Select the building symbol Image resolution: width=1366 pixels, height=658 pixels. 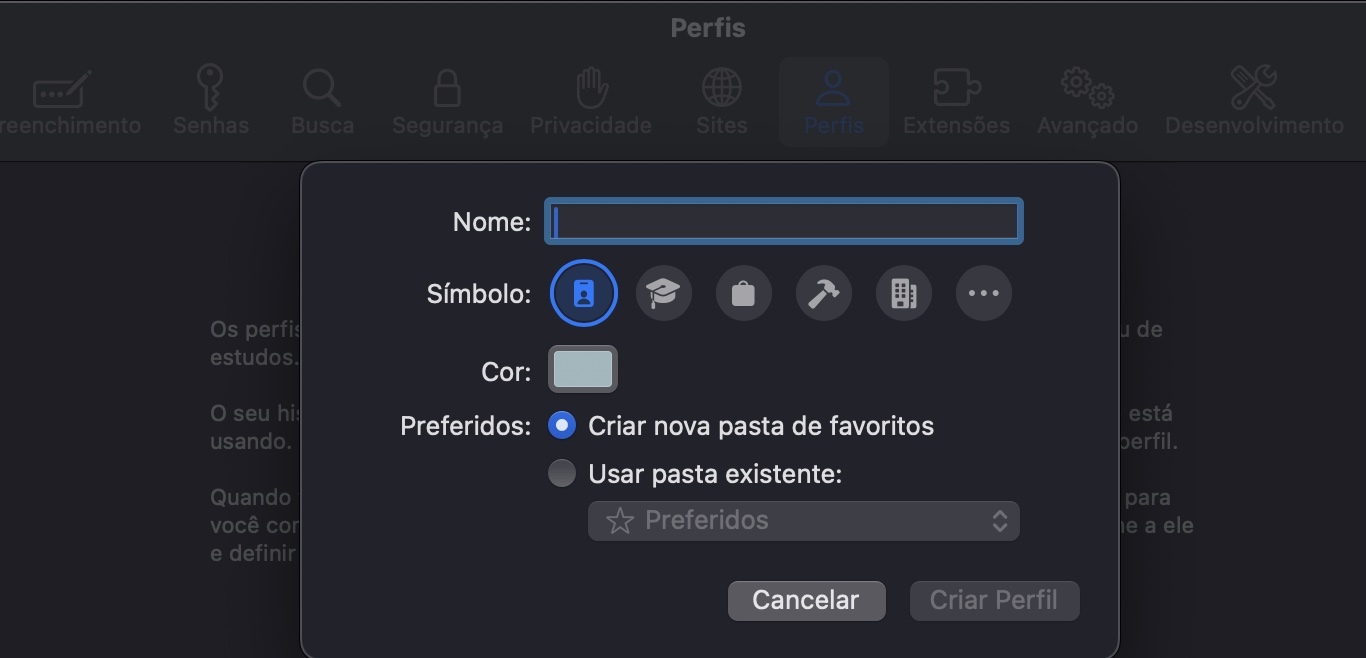(x=903, y=293)
